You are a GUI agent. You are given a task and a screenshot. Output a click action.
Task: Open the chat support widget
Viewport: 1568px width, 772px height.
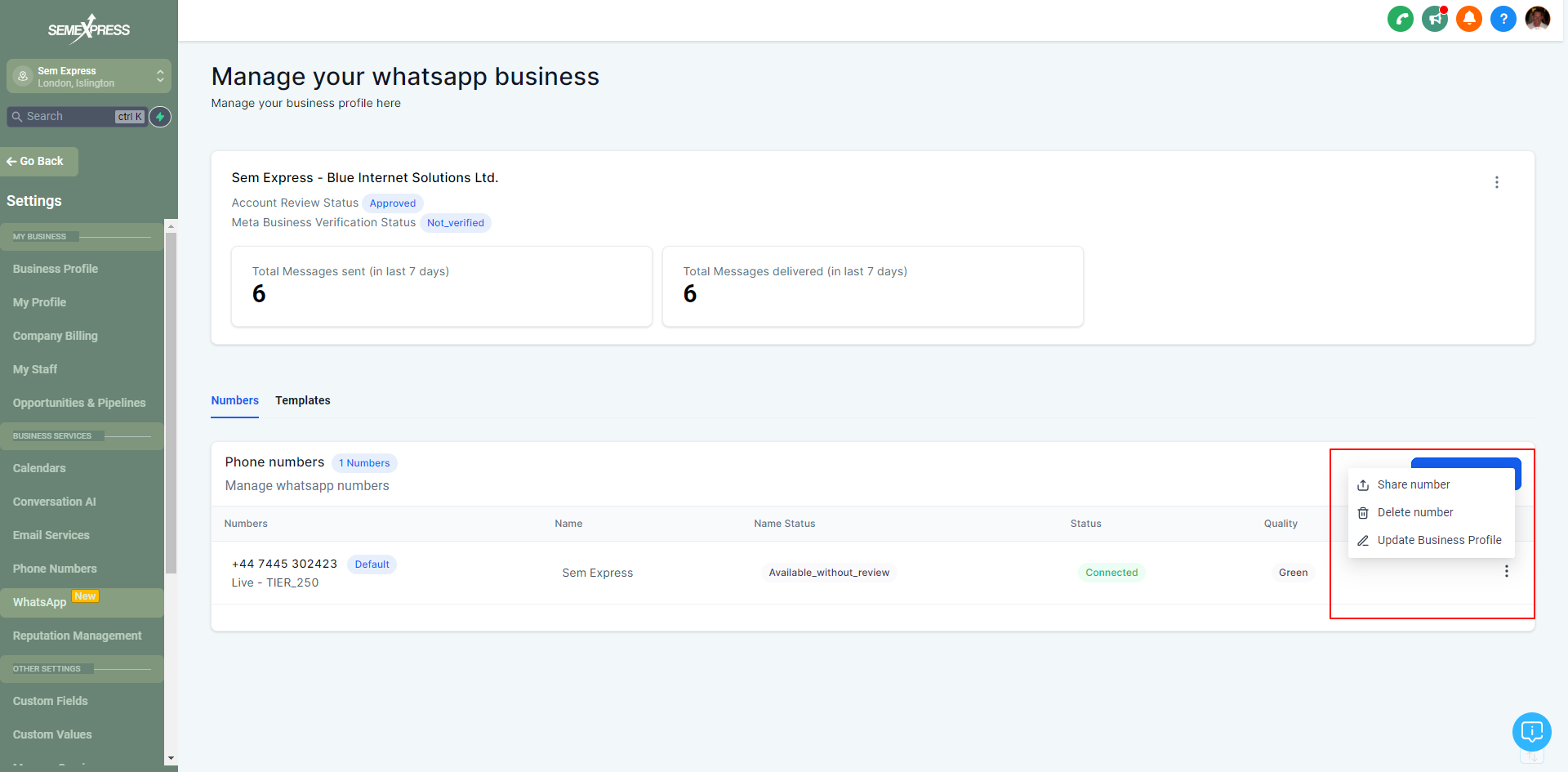[1531, 732]
